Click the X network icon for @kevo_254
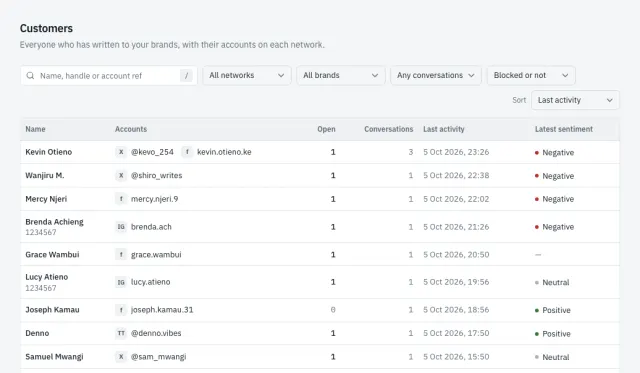Viewport: 640px width, 373px height. click(x=121, y=152)
